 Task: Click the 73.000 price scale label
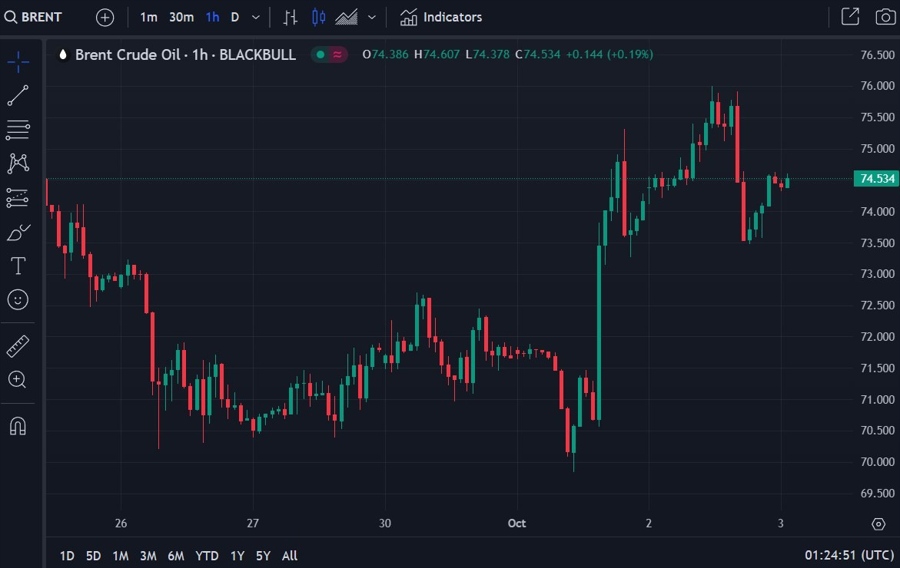[x=877, y=274]
